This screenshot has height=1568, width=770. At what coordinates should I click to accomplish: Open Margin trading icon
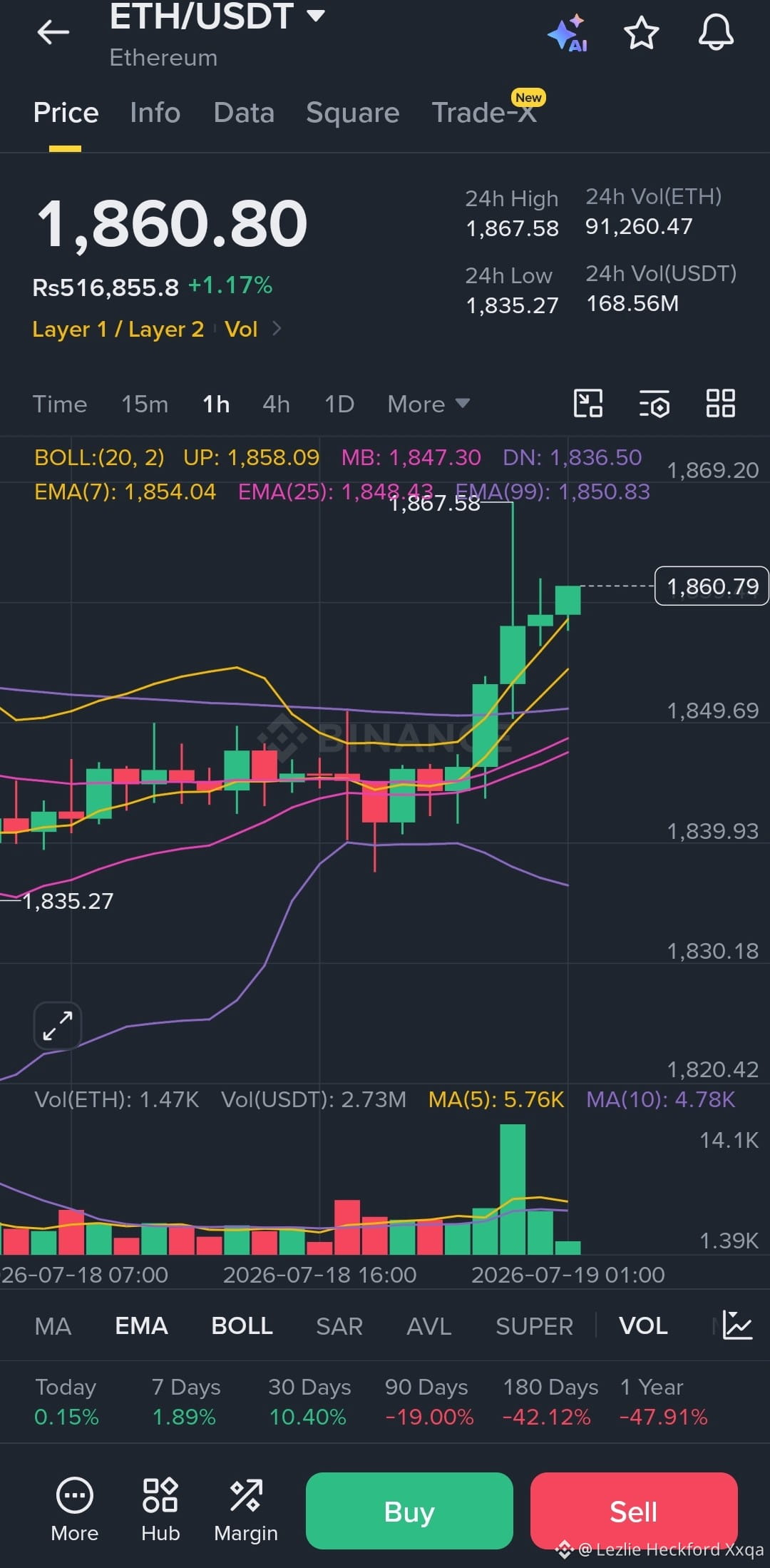coord(246,1510)
